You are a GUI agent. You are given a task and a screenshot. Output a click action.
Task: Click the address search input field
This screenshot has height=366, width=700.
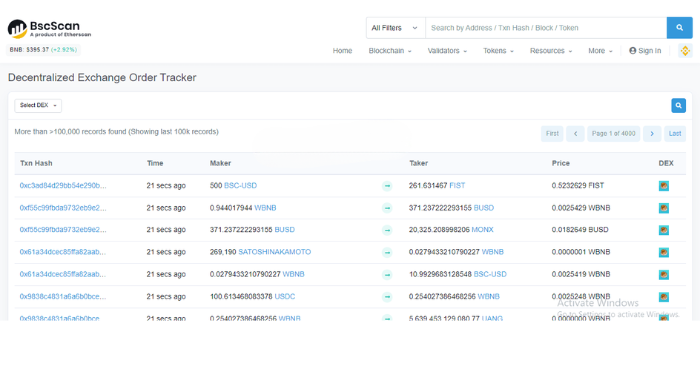(546, 28)
